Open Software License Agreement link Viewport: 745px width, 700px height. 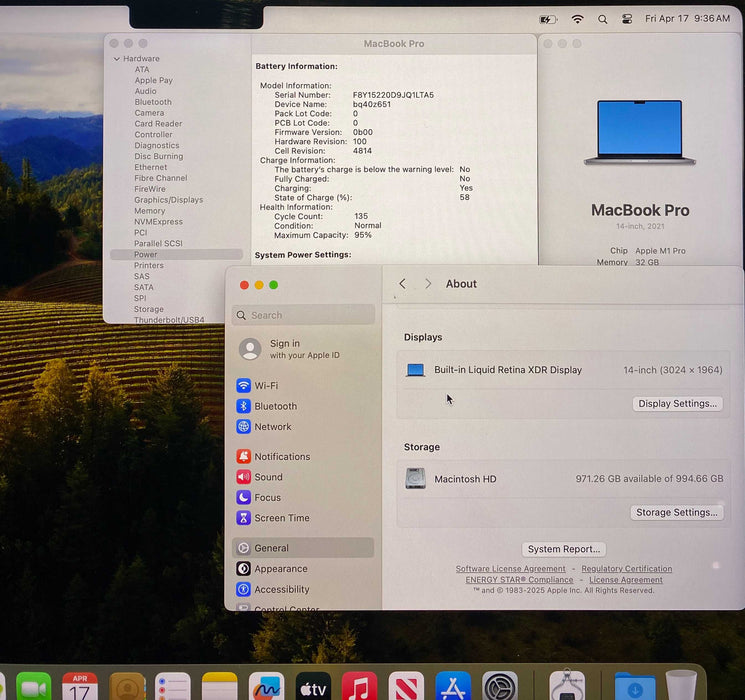[511, 568]
